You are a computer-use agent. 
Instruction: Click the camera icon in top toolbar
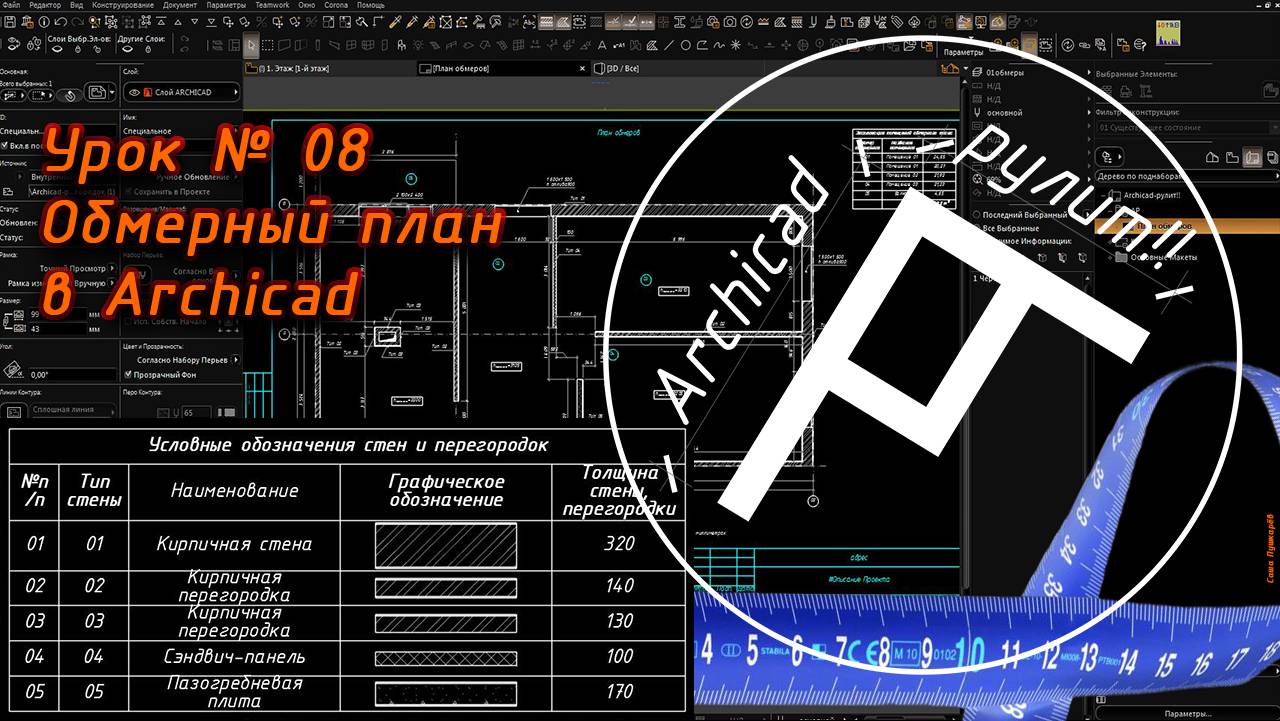tap(731, 21)
